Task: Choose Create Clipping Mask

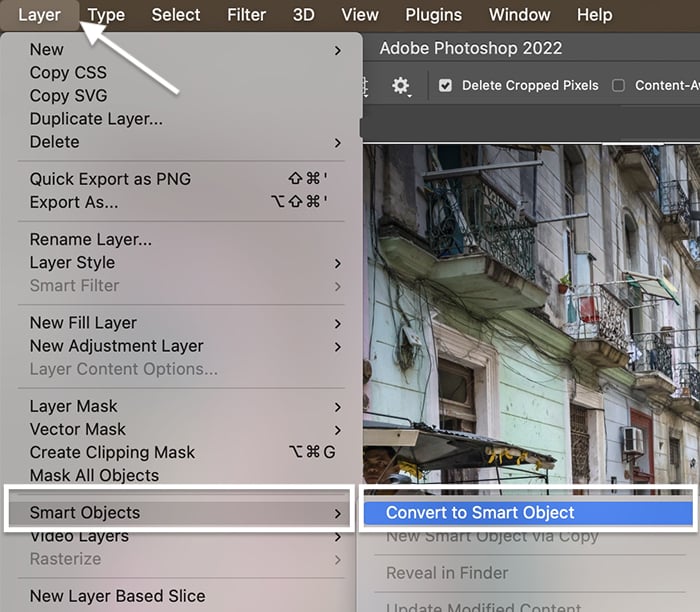Action: tap(181, 452)
